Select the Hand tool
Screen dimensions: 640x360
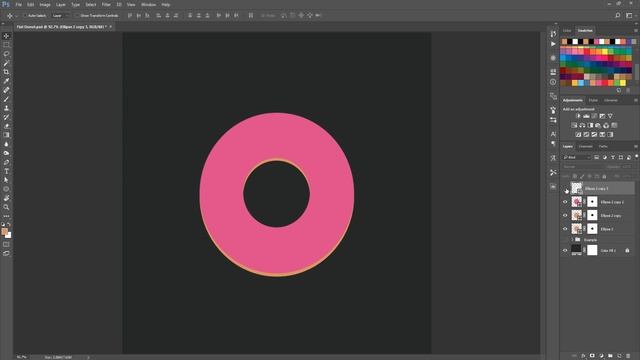click(6, 198)
